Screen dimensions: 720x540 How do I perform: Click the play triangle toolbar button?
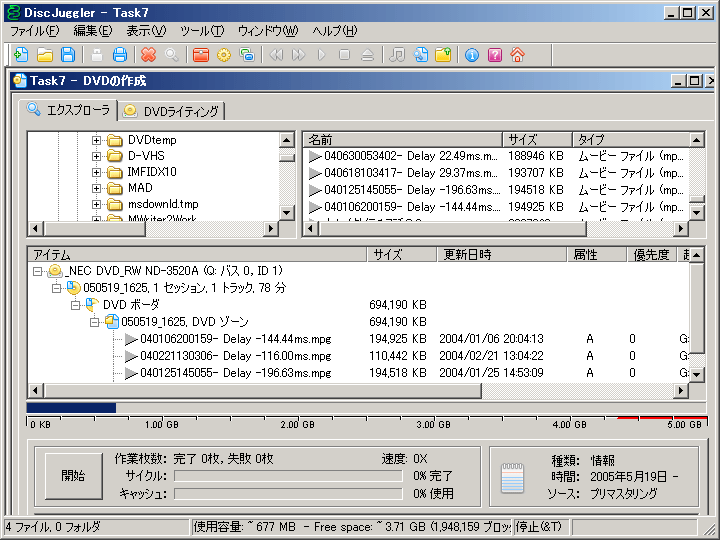point(321,55)
